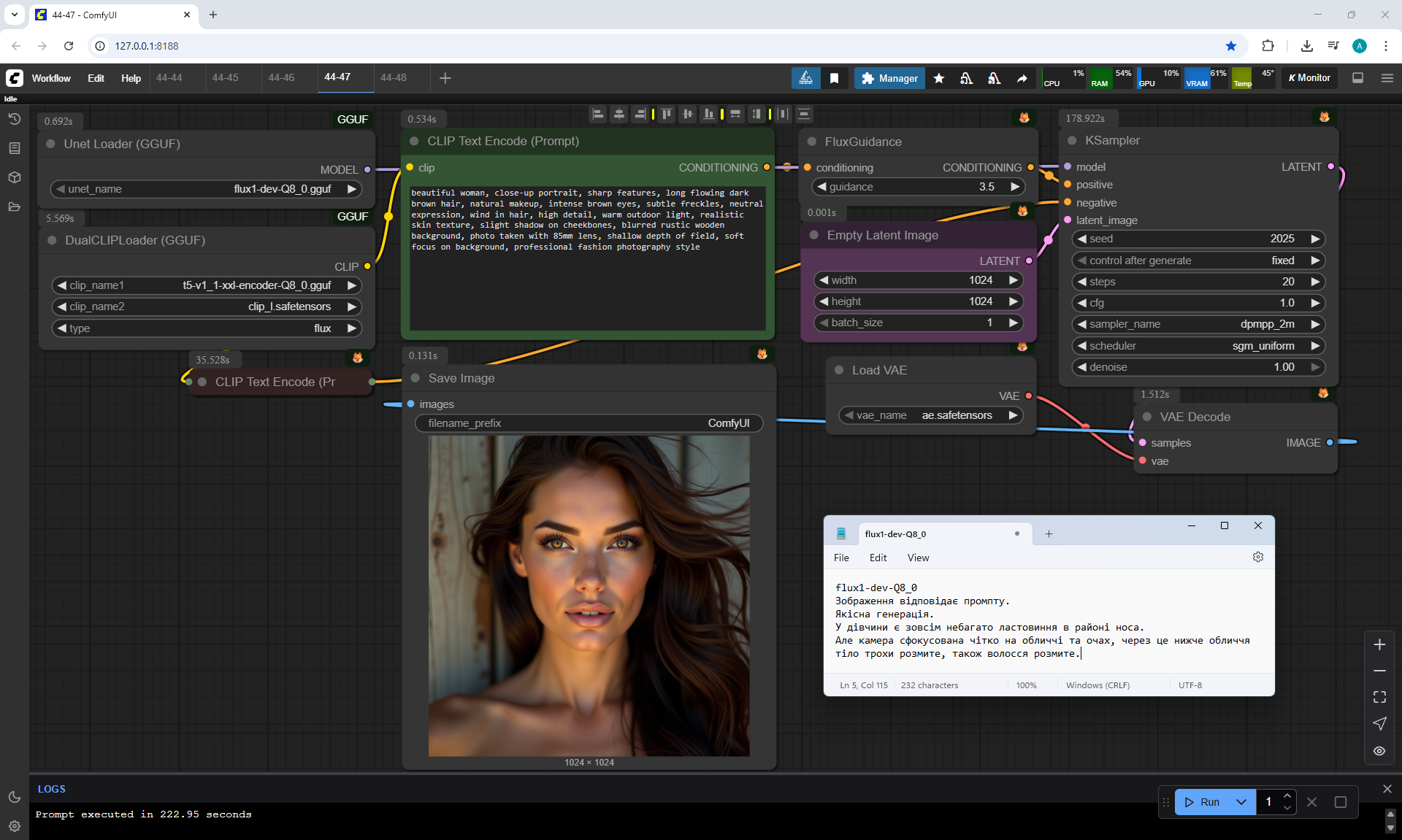The width and height of the screenshot is (1402, 840).
Task: Open the Run button dropdown arrow
Action: (1241, 801)
